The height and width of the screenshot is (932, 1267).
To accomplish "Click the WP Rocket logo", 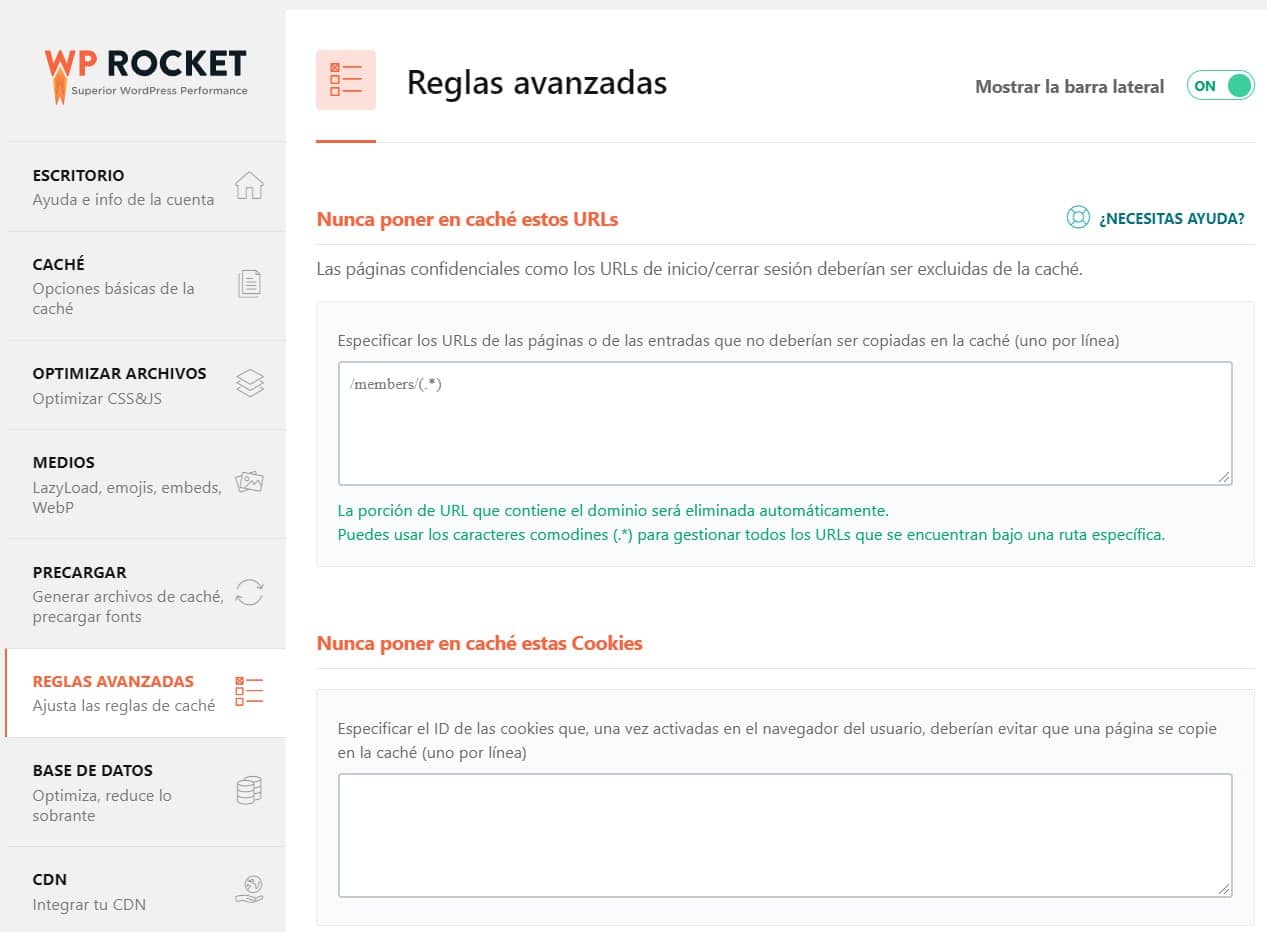I will [x=145, y=66].
